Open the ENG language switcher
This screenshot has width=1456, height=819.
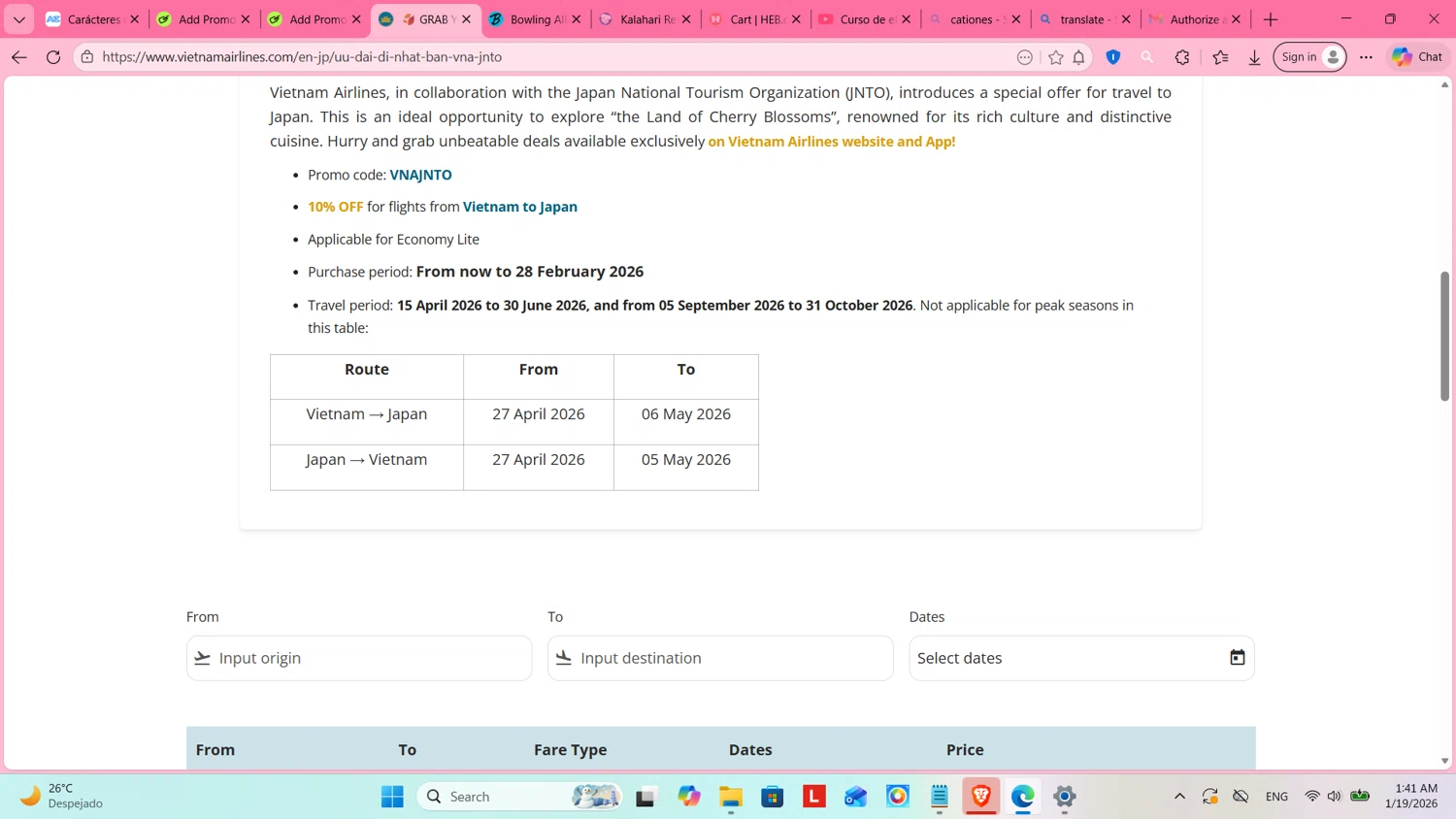[x=1276, y=797]
